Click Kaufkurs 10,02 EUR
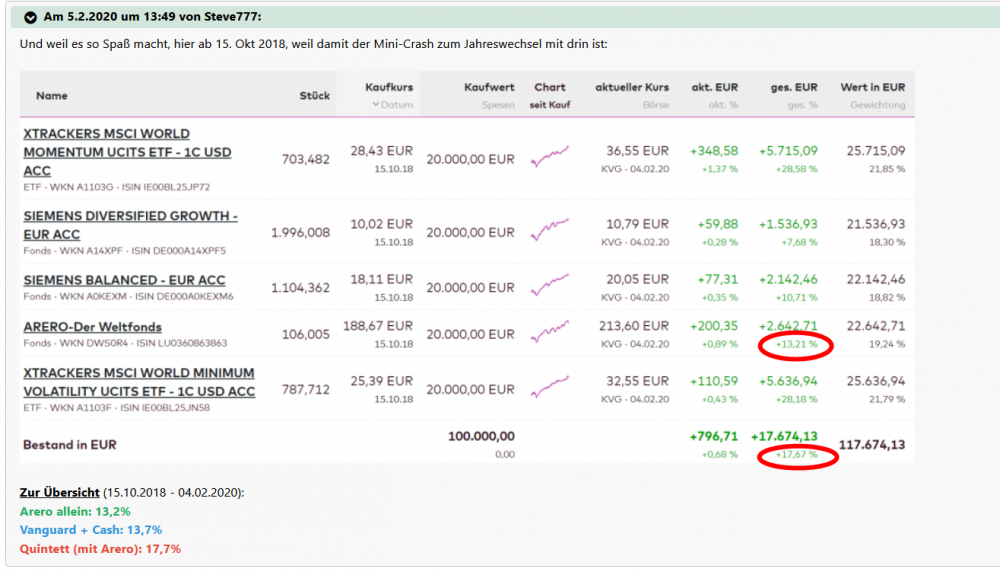1000x572 pixels. tap(381, 224)
